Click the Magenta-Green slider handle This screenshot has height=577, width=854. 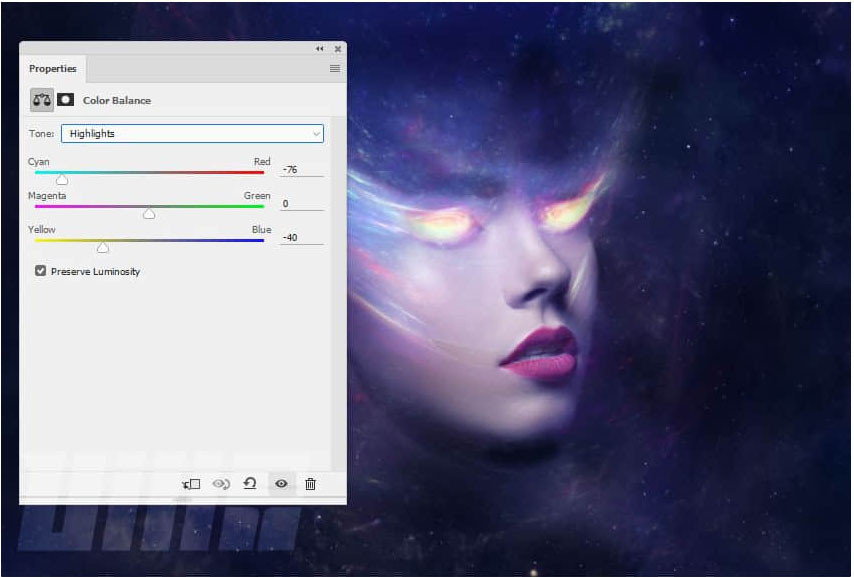point(149,213)
